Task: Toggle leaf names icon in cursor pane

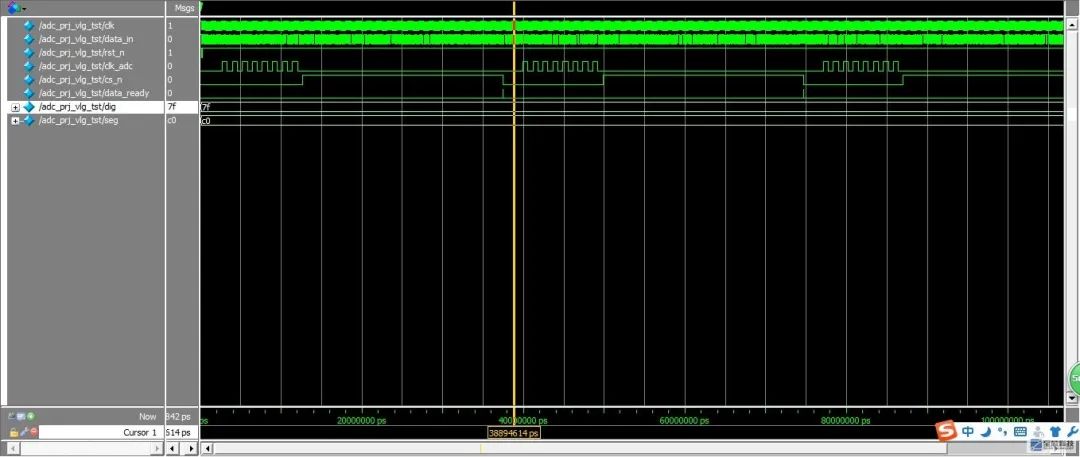Action: coord(12,416)
